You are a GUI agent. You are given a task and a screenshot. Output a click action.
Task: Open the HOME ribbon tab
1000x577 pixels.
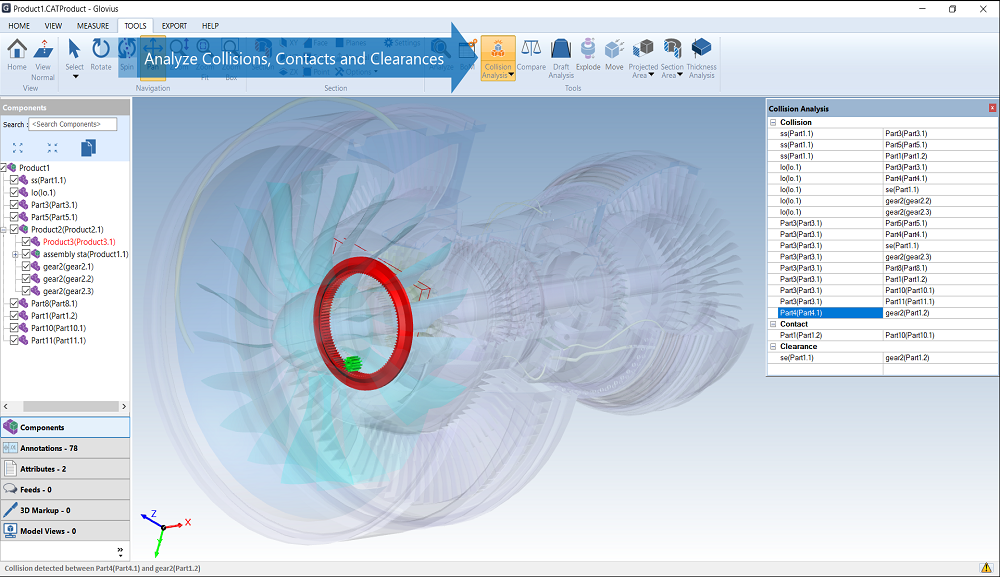pyautogui.click(x=18, y=26)
